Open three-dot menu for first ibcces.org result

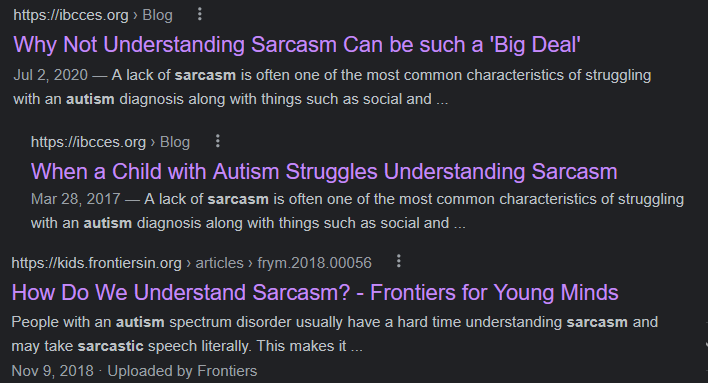[x=200, y=14]
